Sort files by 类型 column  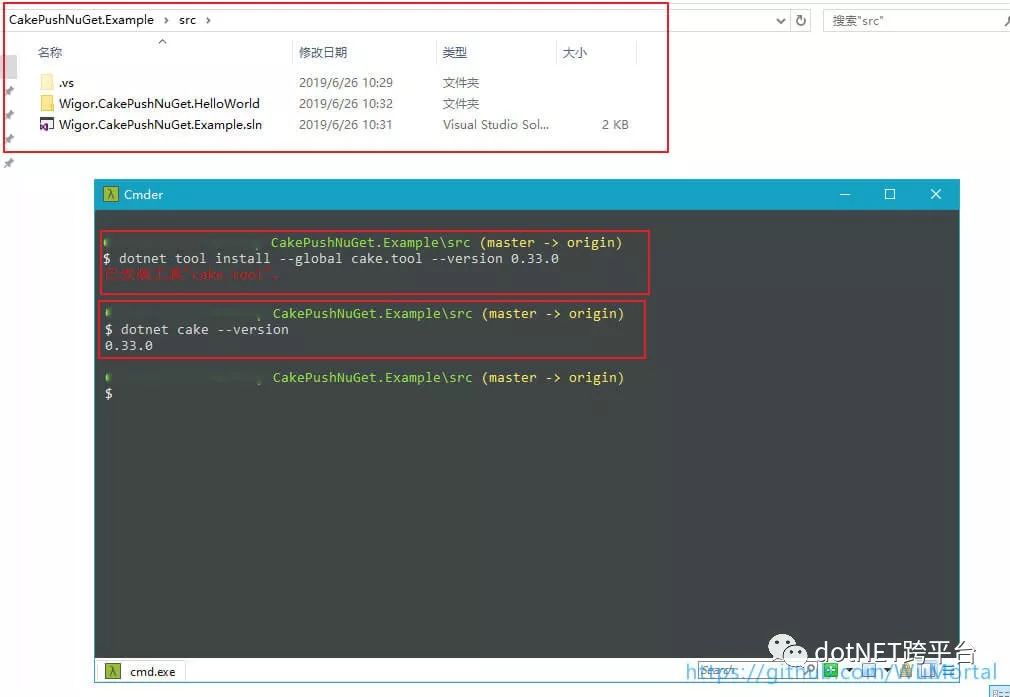click(x=455, y=52)
